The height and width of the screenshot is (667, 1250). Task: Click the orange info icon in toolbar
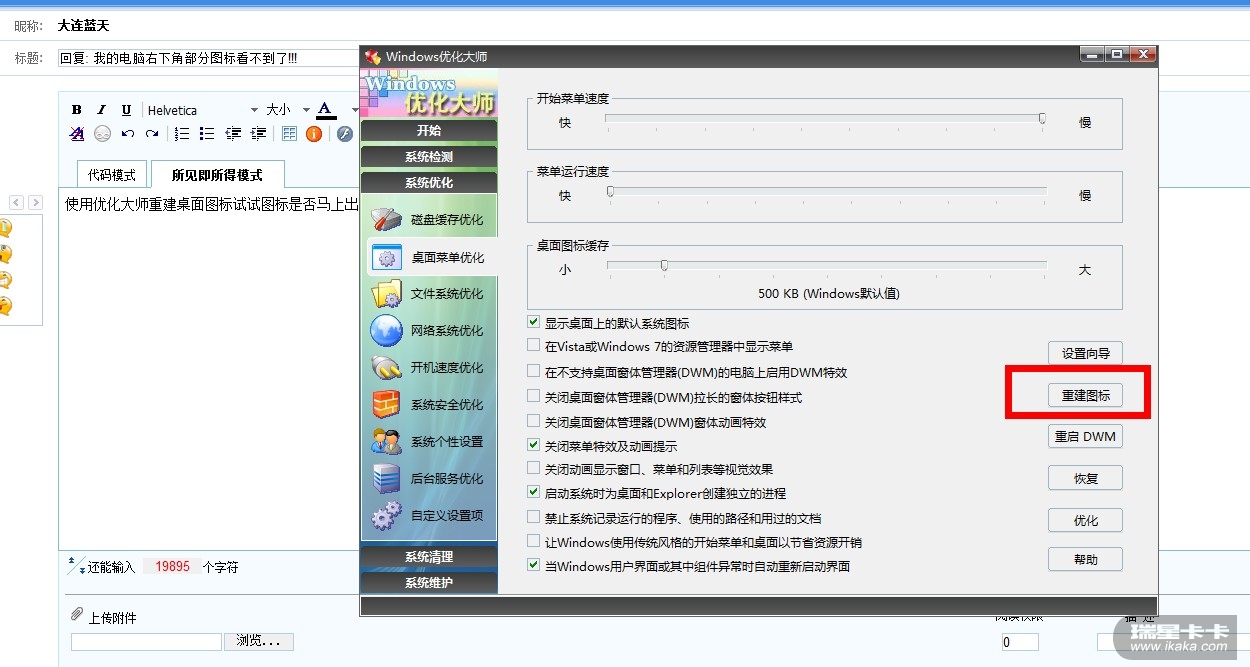click(314, 133)
